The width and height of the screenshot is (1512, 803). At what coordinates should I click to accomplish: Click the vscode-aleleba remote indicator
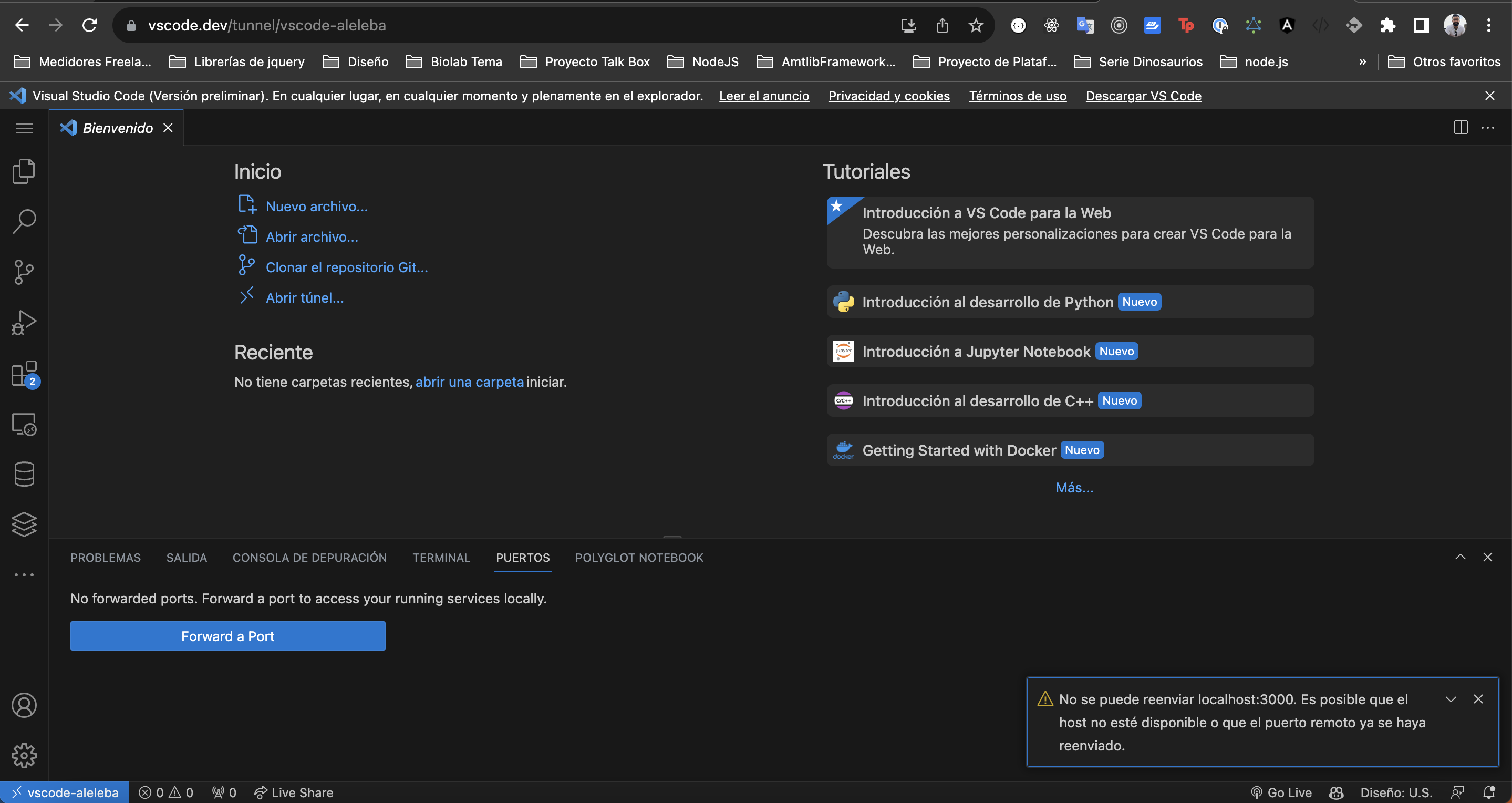pos(64,792)
